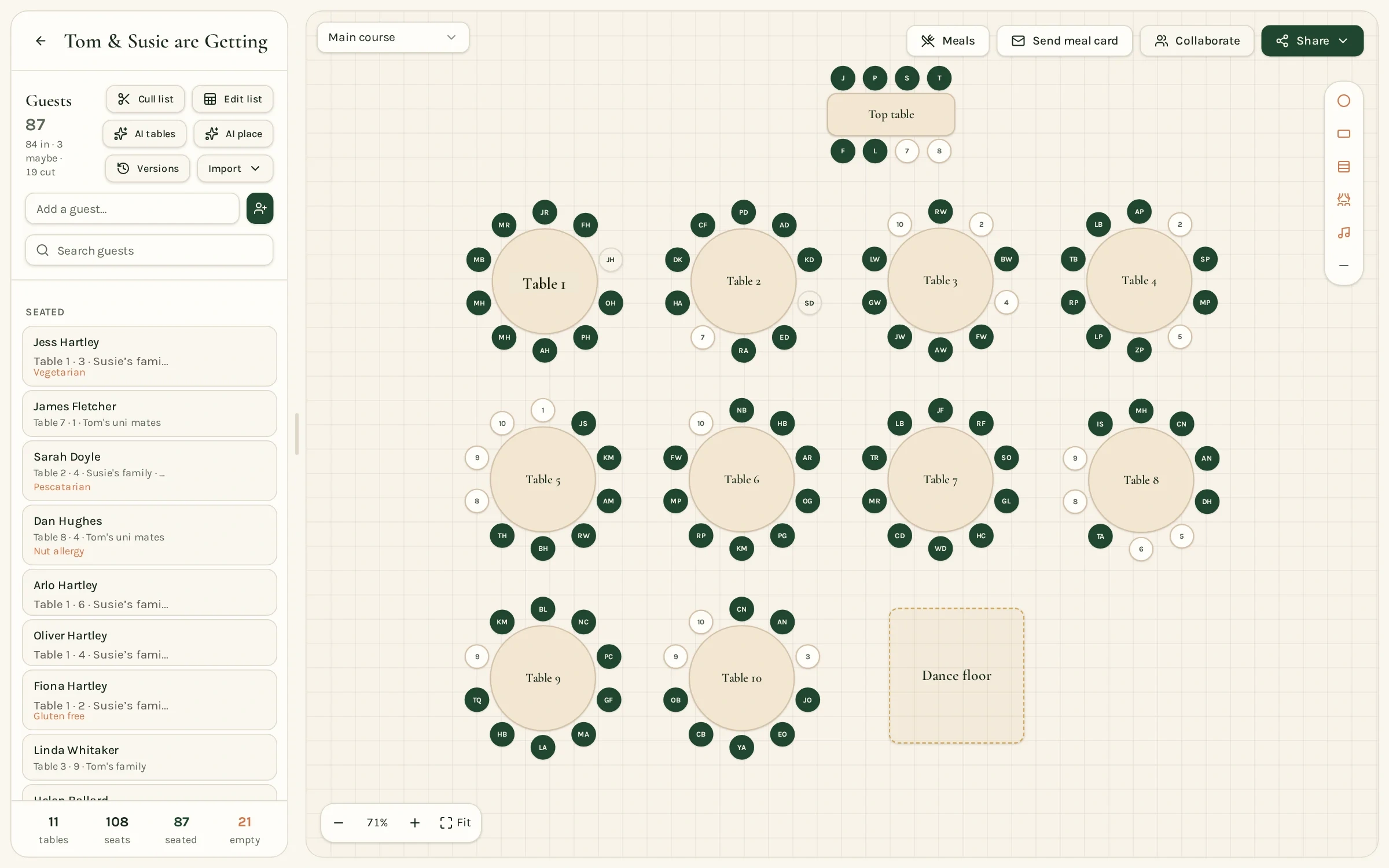The image size is (1389, 868).
Task: Expand the Import dropdown
Action: 235,168
